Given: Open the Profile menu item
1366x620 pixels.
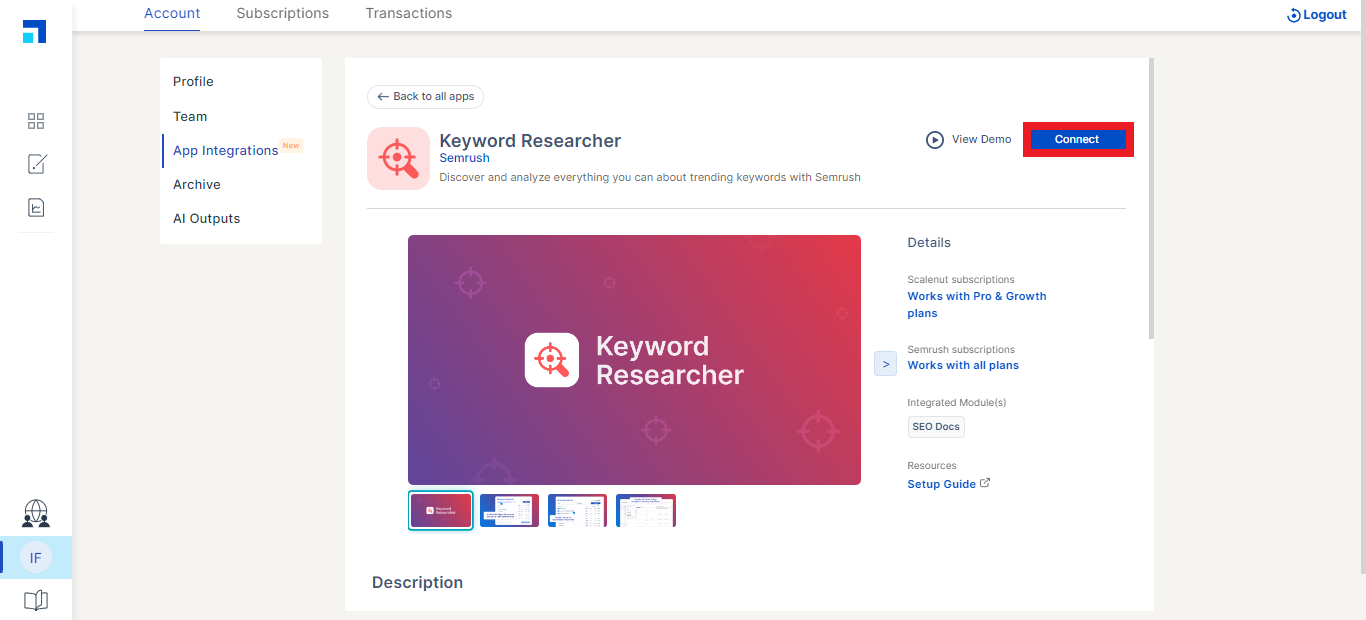Looking at the screenshot, I should pyautogui.click(x=193, y=82).
